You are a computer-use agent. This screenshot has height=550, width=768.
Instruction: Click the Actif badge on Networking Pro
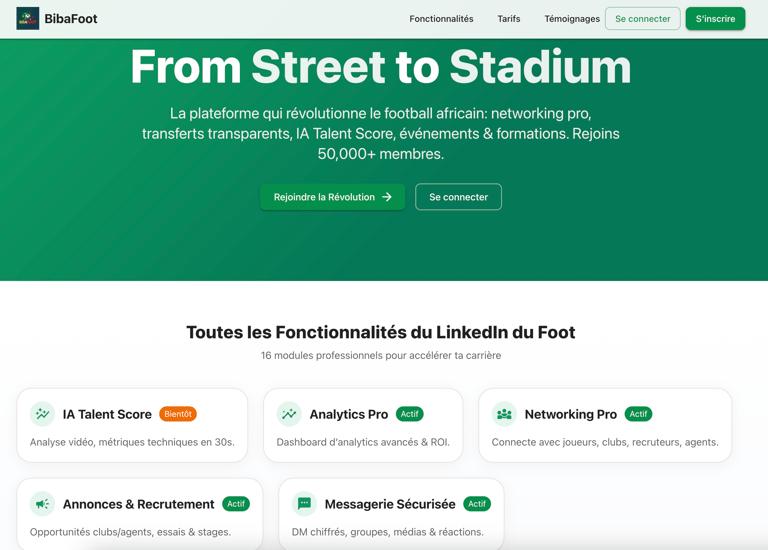pyautogui.click(x=638, y=414)
